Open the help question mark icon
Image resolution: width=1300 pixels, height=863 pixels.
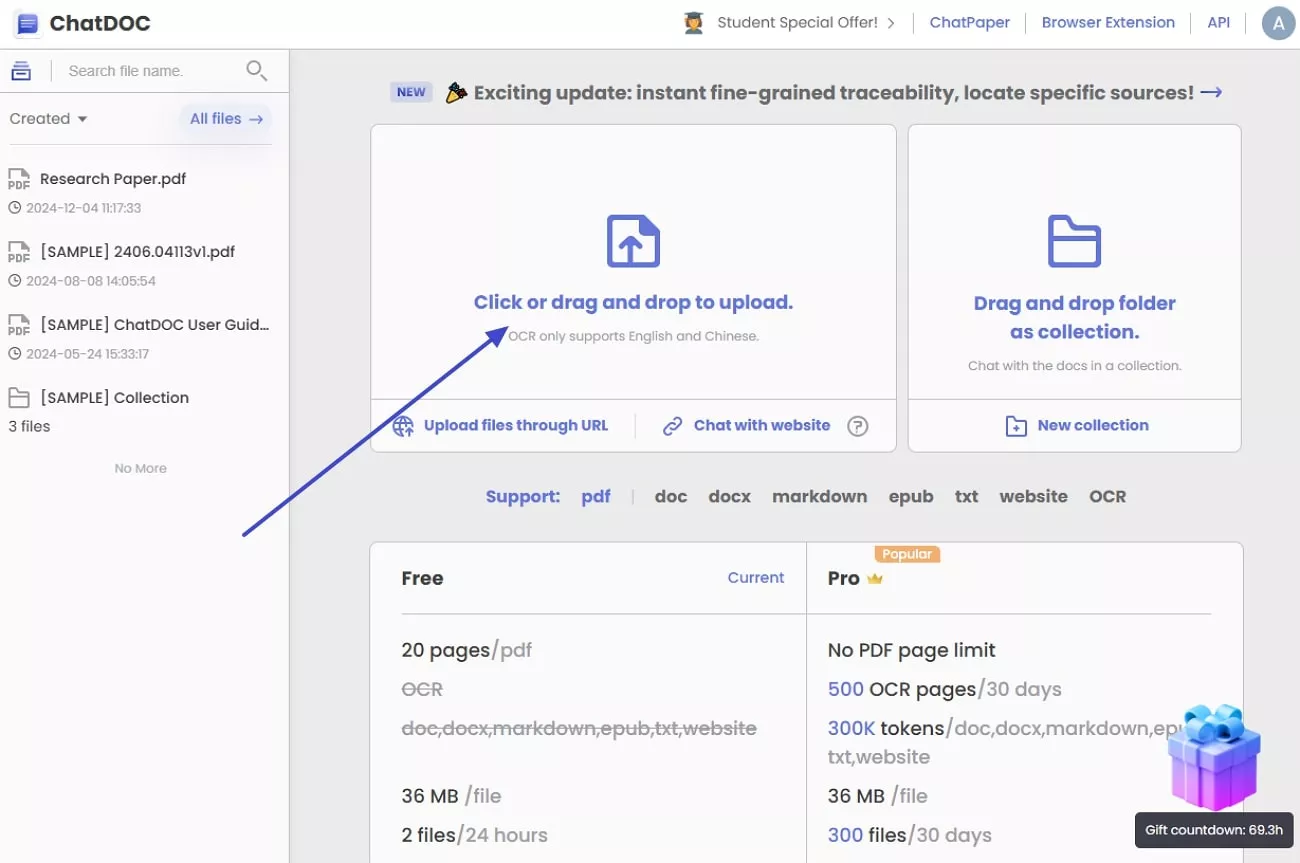pos(858,425)
